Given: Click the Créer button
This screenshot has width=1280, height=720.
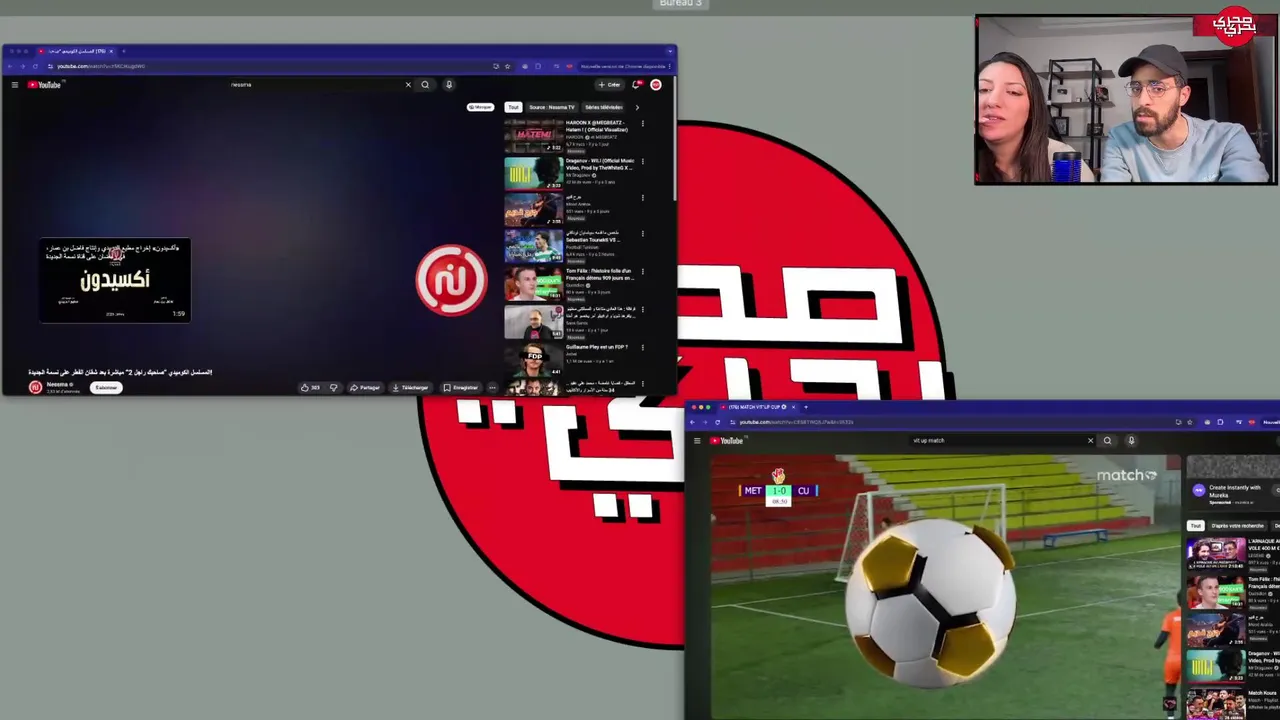Looking at the screenshot, I should (x=609, y=85).
